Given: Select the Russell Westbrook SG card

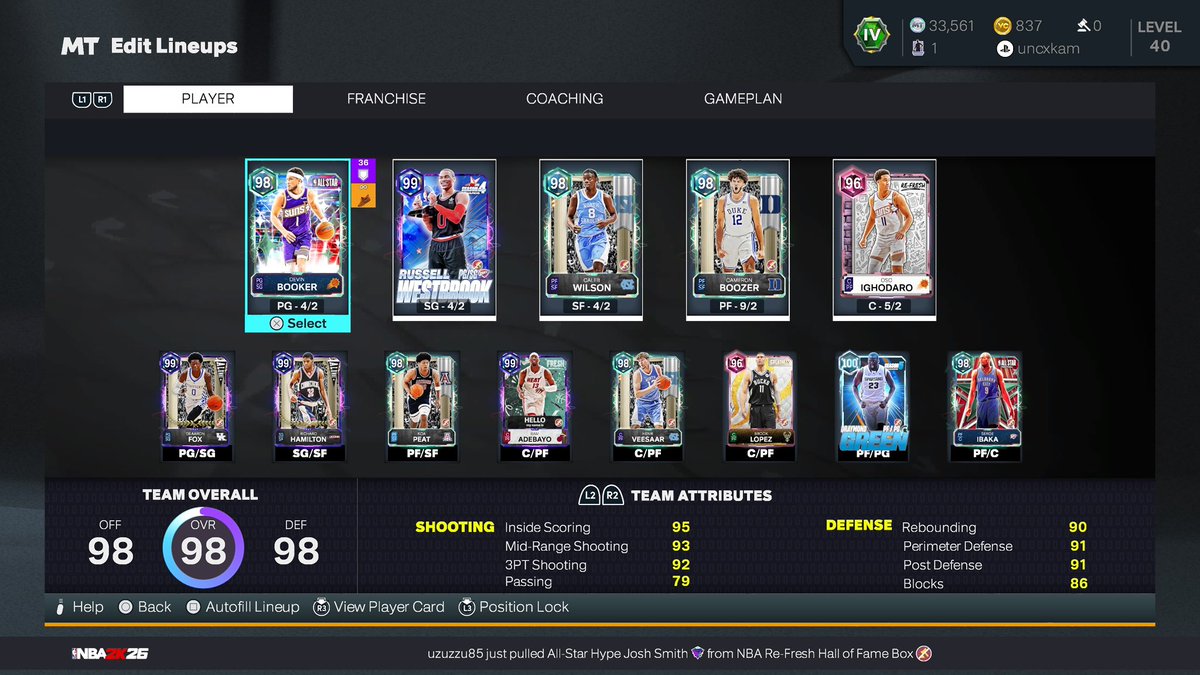Looking at the screenshot, I should coord(444,238).
